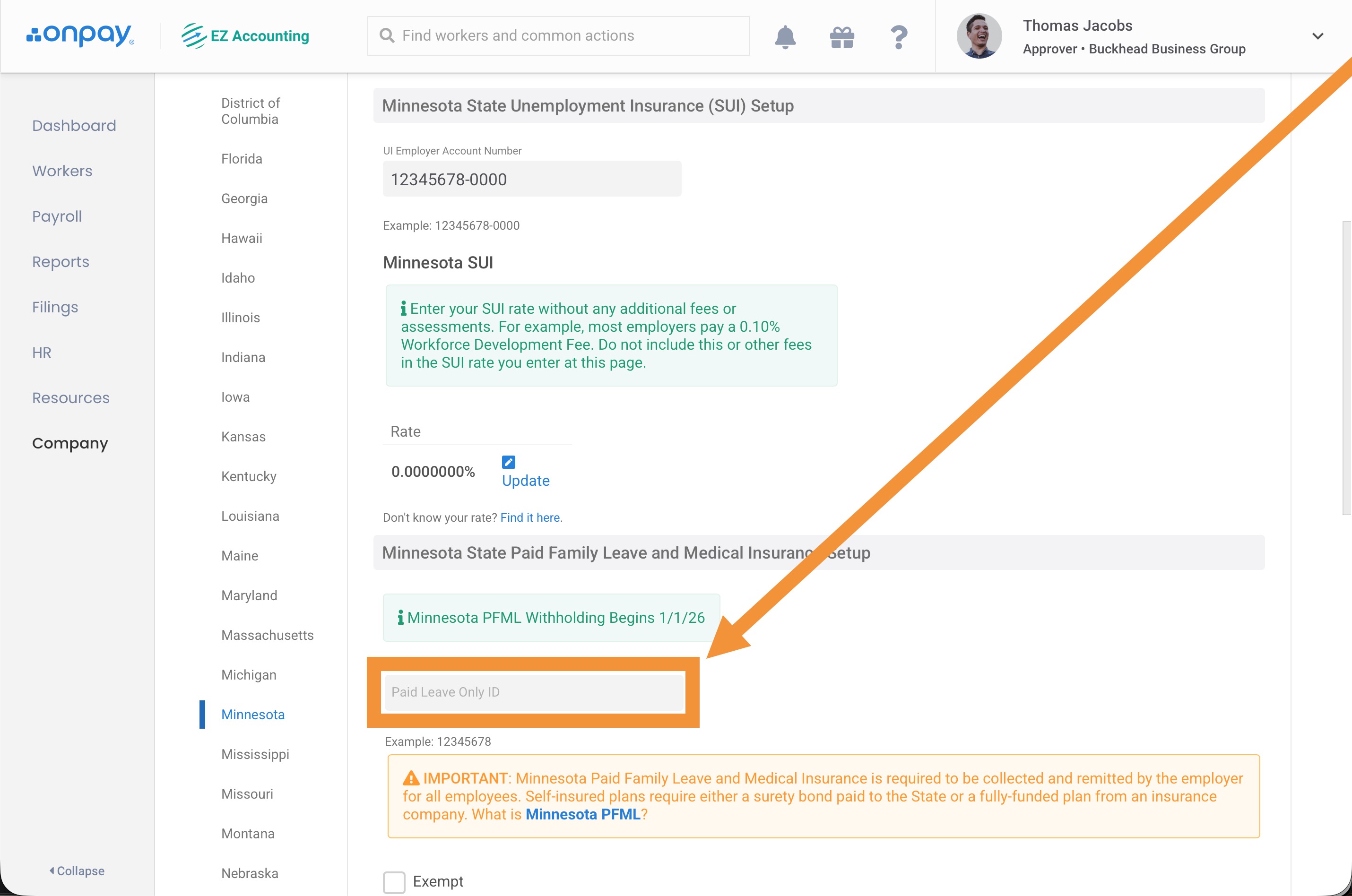Click Thomas Jacobs profile avatar
Viewport: 1352px width, 896px height.
[979, 36]
